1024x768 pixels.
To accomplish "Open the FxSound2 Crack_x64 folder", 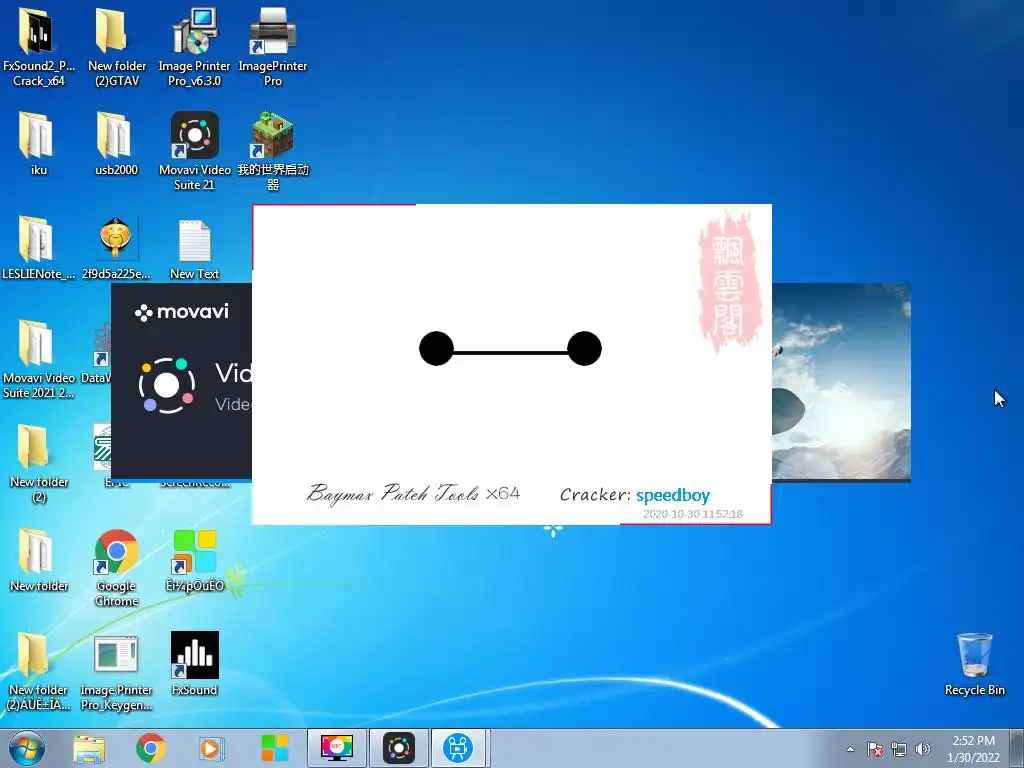I will click(x=38, y=47).
